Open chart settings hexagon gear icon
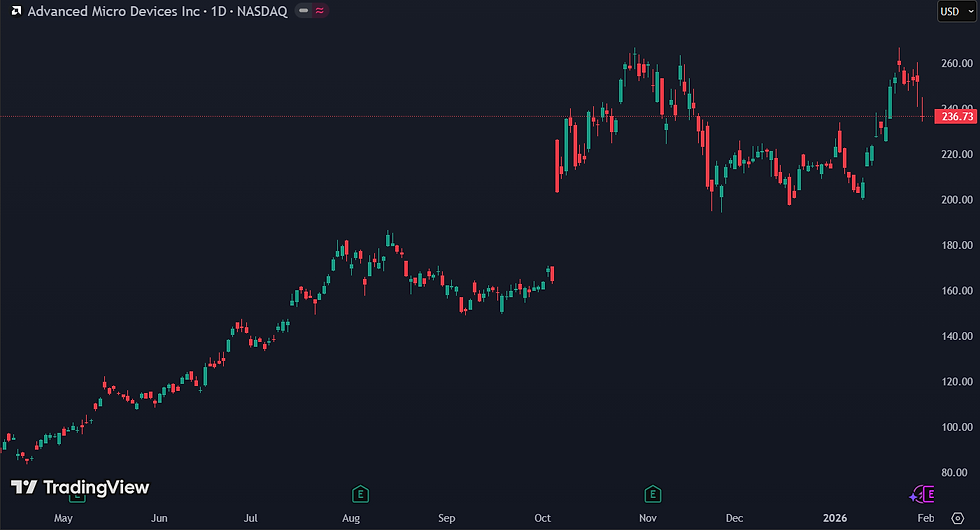The height and width of the screenshot is (530, 980). click(958, 518)
